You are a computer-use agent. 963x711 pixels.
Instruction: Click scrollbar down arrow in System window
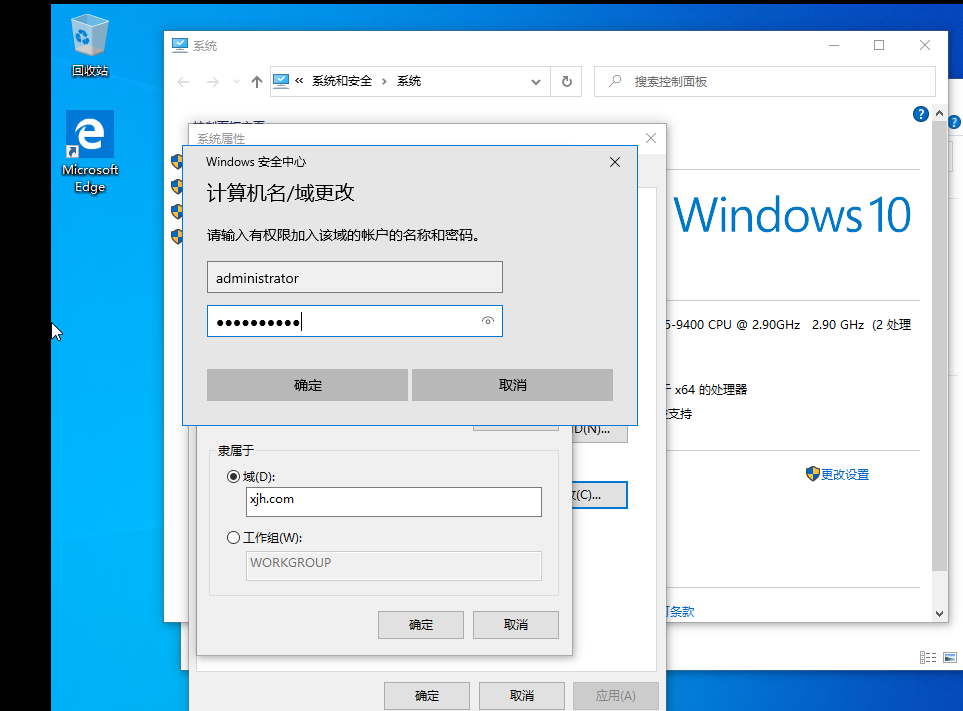pos(939,613)
